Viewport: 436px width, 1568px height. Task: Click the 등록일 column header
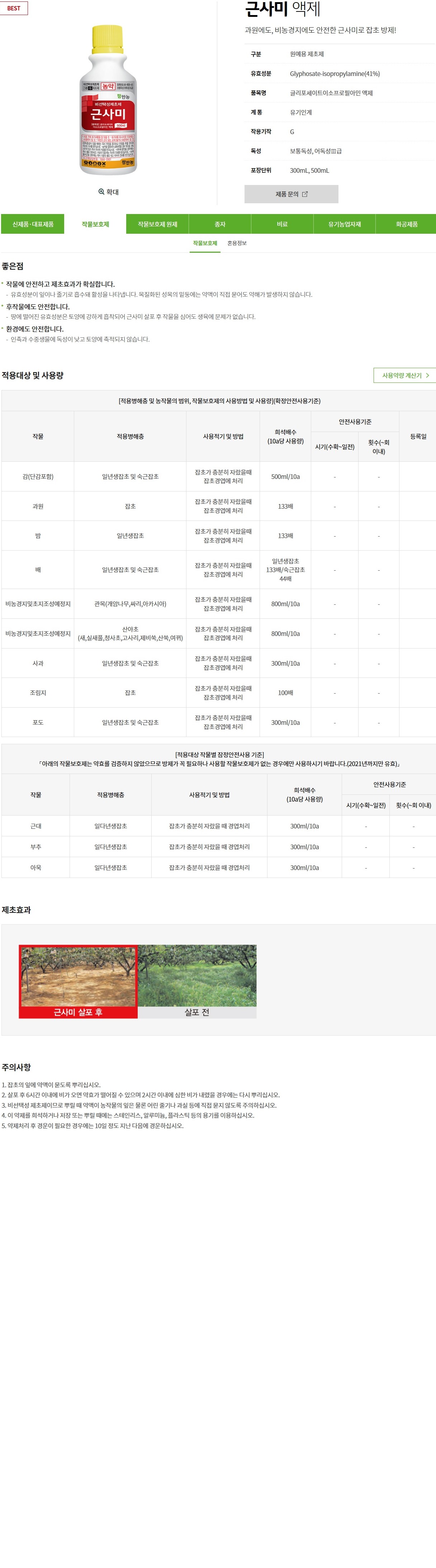tap(418, 436)
